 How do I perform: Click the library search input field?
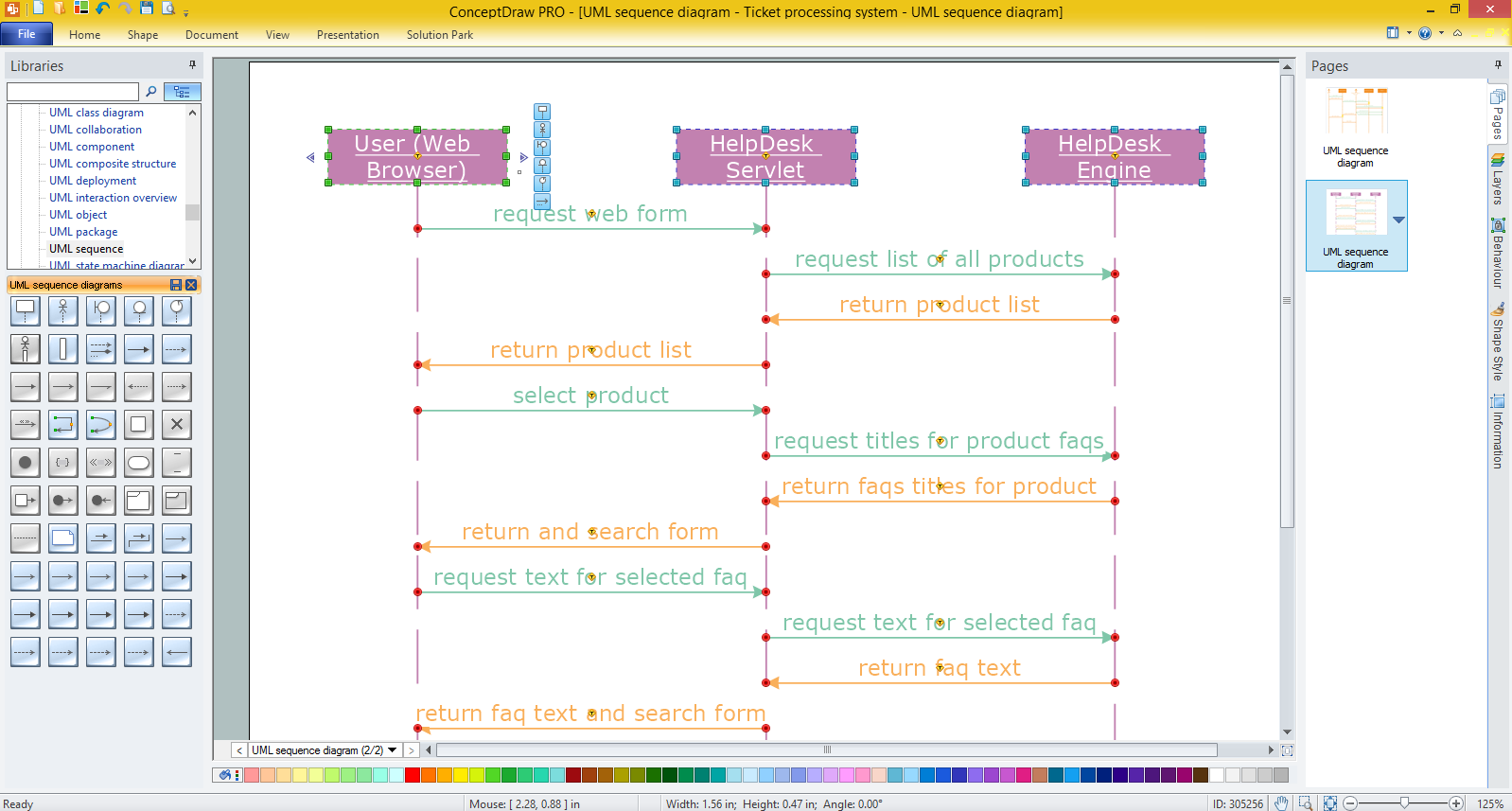pos(73,92)
